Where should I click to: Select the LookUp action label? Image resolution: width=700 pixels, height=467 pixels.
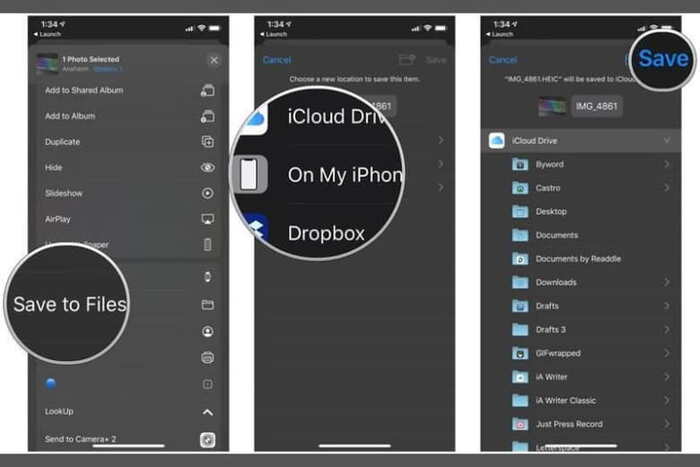59,412
